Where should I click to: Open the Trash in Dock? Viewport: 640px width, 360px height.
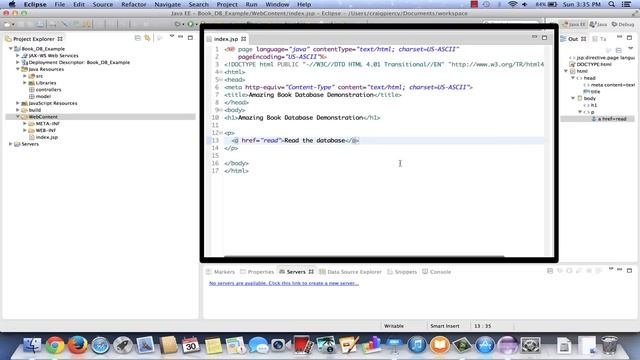(609, 345)
